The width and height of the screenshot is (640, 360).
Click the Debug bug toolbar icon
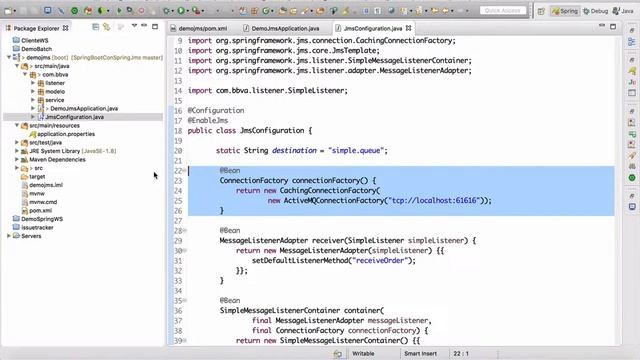[x=166, y=11]
